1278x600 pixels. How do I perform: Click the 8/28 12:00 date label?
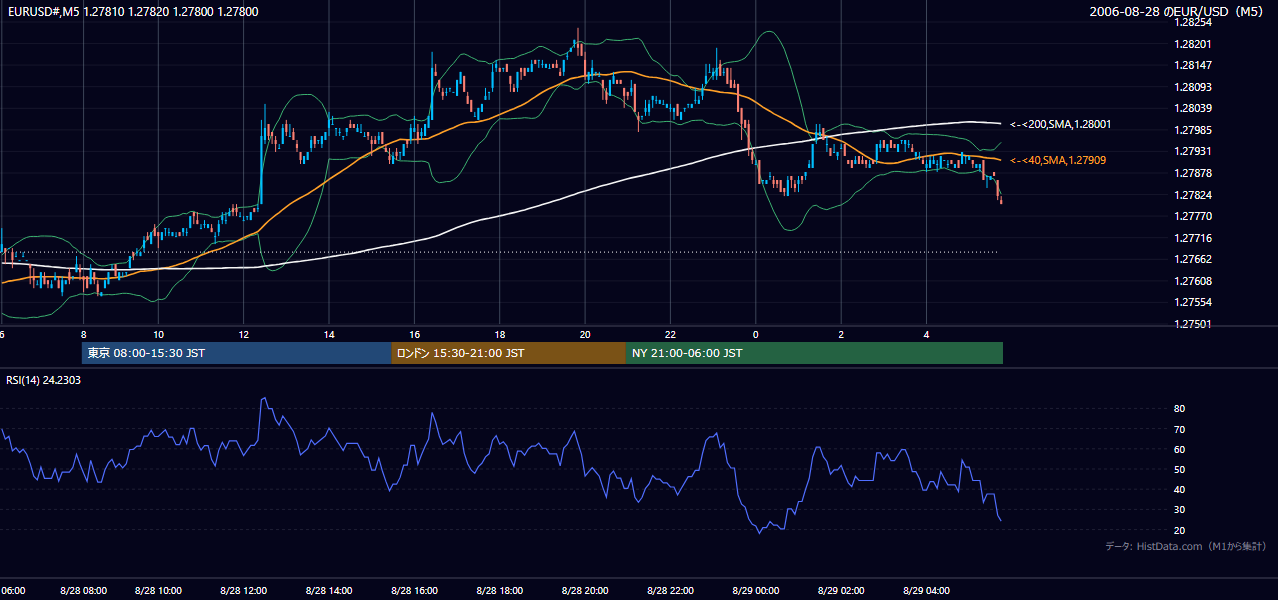tap(243, 591)
